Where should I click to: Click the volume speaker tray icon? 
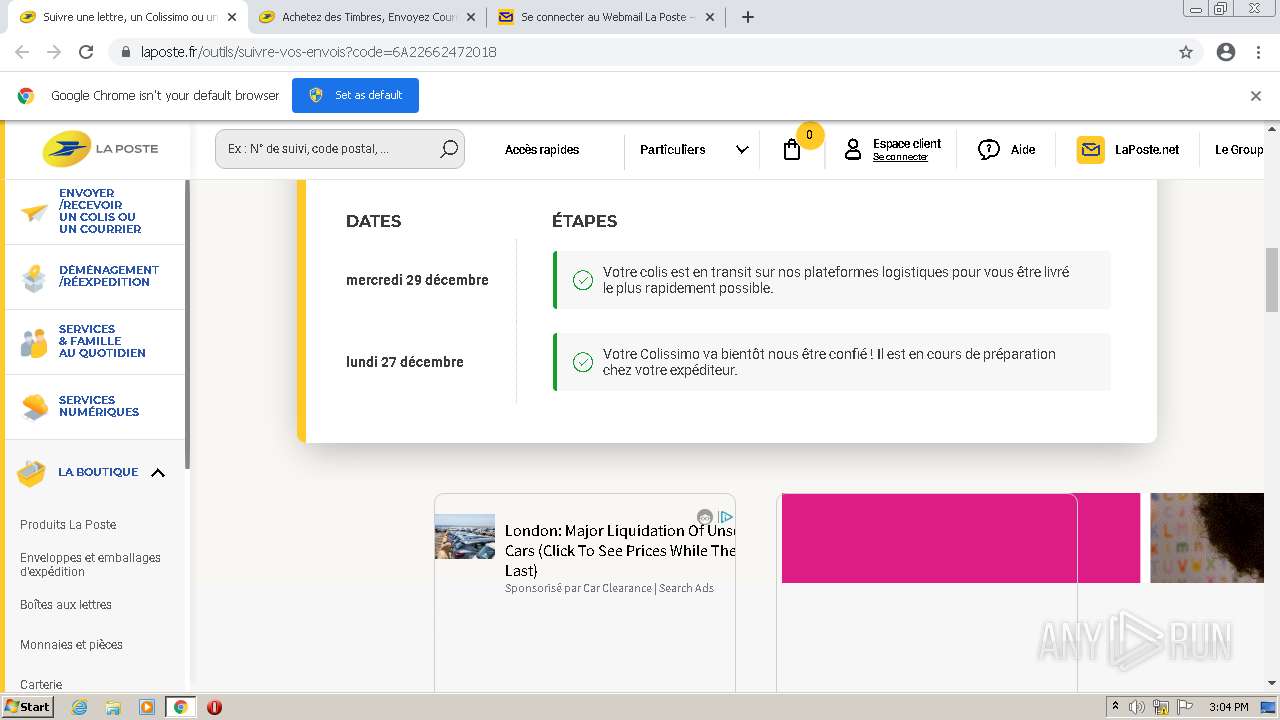(x=1136, y=707)
